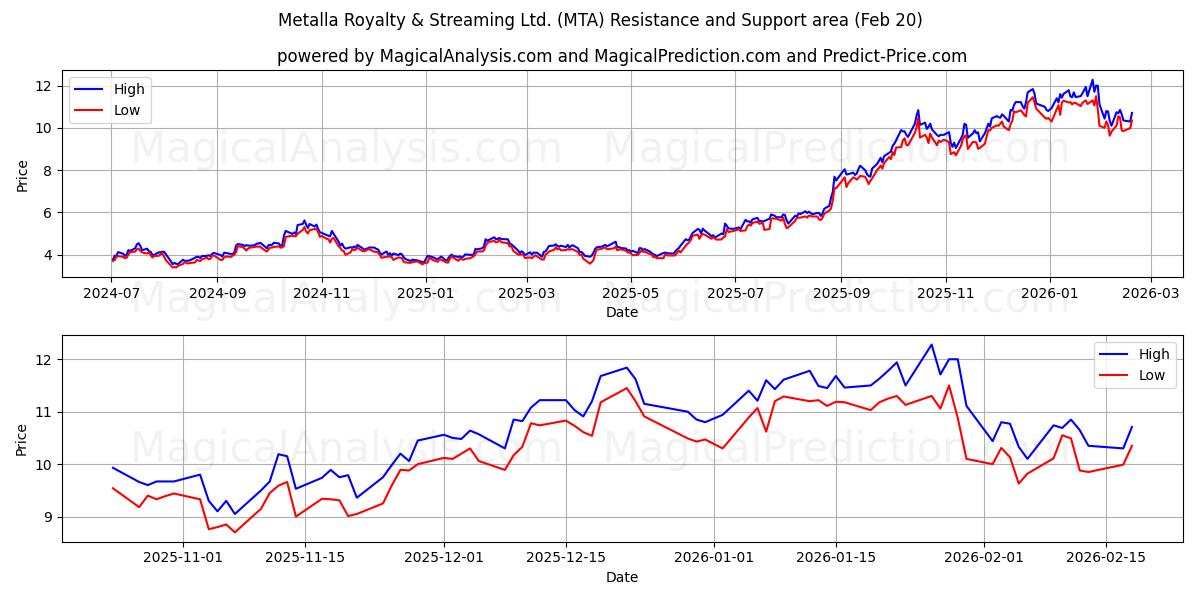Click the top chart 'Date' axis label
1200x600 pixels.
[x=622, y=312]
